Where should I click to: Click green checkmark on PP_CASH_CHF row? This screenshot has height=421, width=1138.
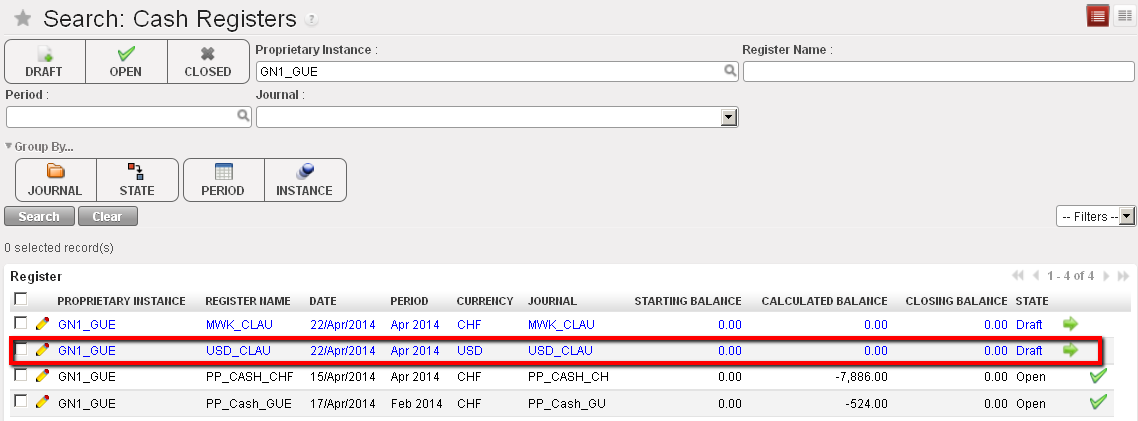(1098, 376)
